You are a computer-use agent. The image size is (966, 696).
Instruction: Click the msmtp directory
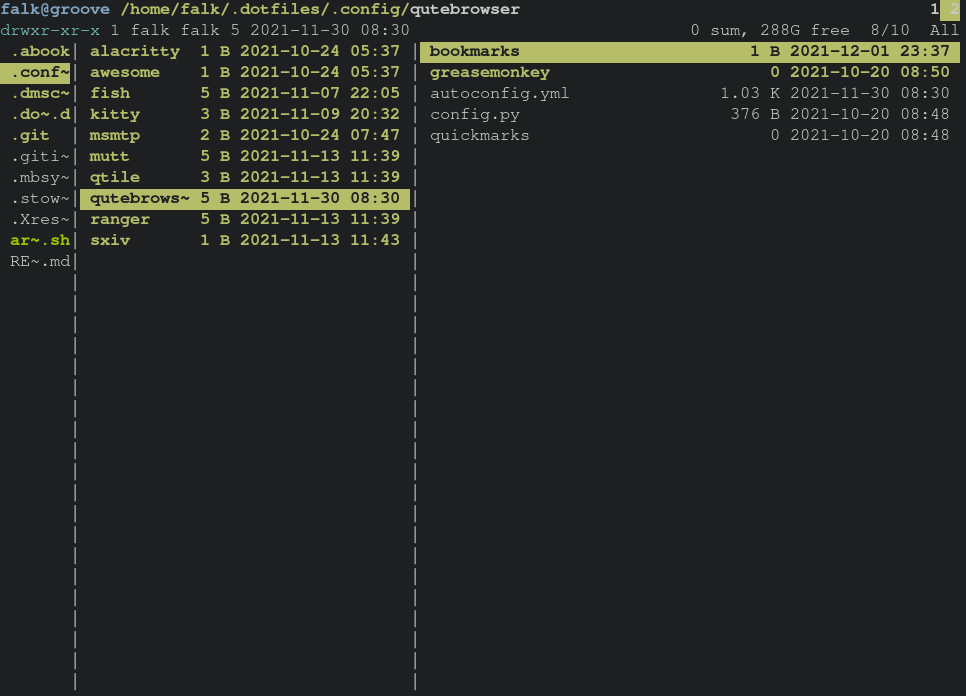click(115, 135)
